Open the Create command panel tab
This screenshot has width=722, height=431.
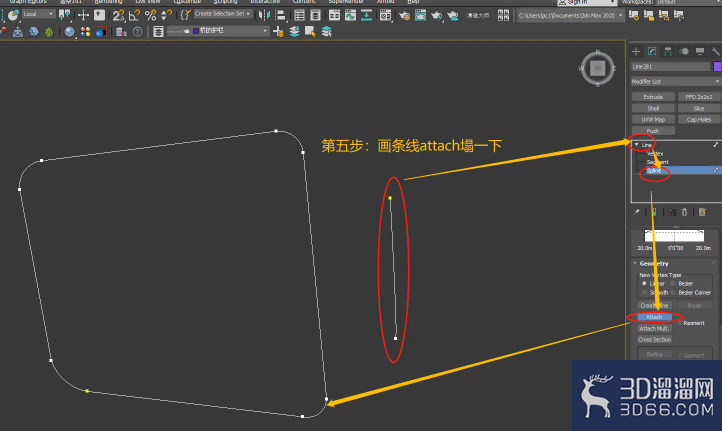pos(636,51)
